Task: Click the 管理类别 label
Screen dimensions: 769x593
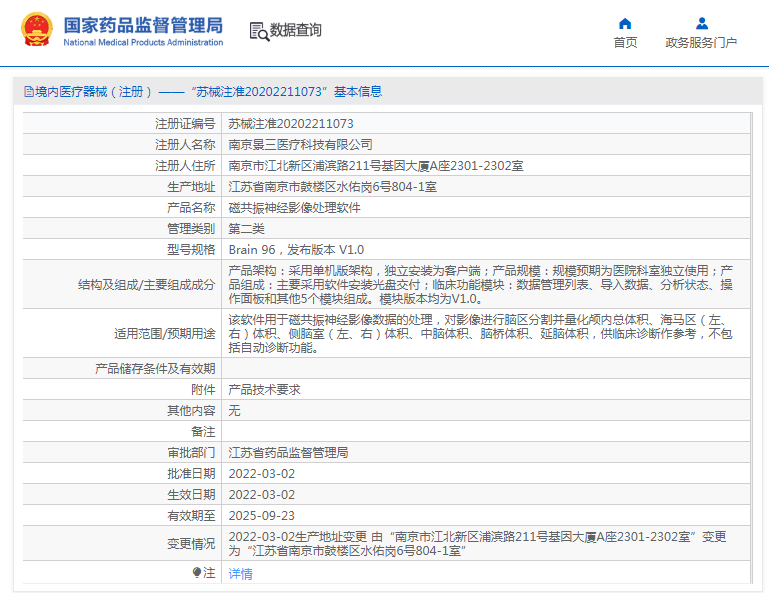Action: click(x=191, y=229)
